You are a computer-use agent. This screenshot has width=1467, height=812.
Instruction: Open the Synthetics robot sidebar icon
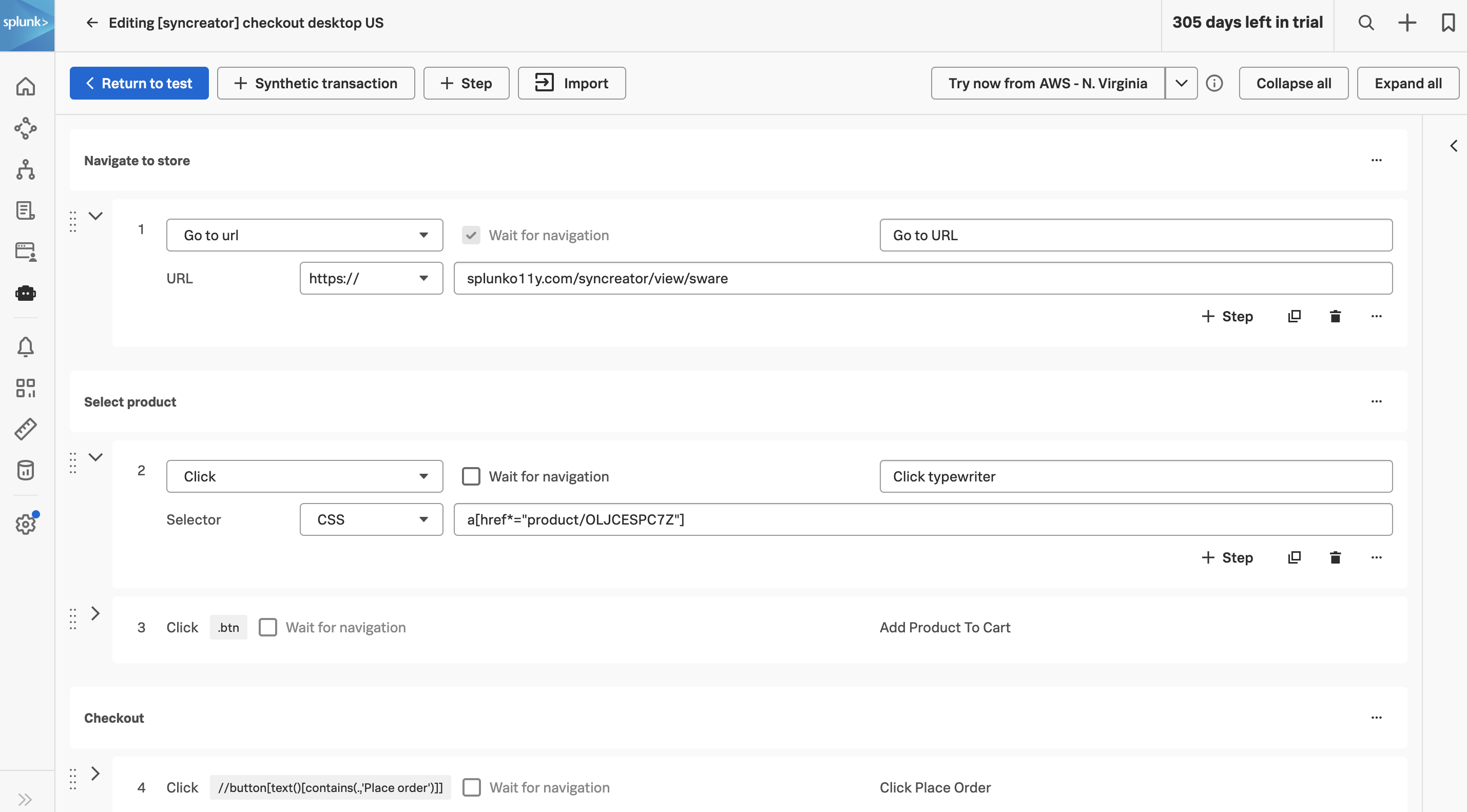coord(26,293)
